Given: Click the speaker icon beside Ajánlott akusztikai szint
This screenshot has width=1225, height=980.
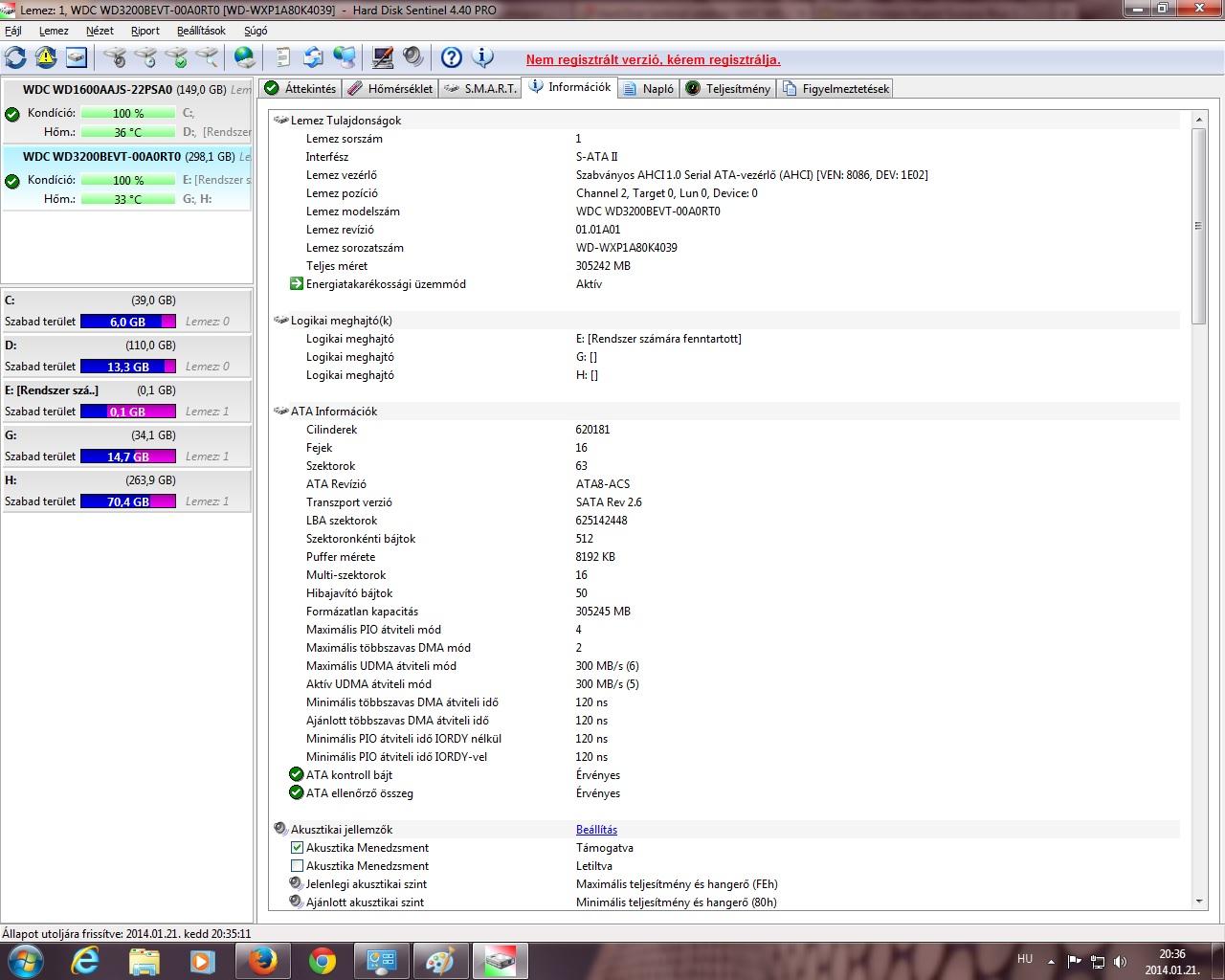Looking at the screenshot, I should (297, 902).
